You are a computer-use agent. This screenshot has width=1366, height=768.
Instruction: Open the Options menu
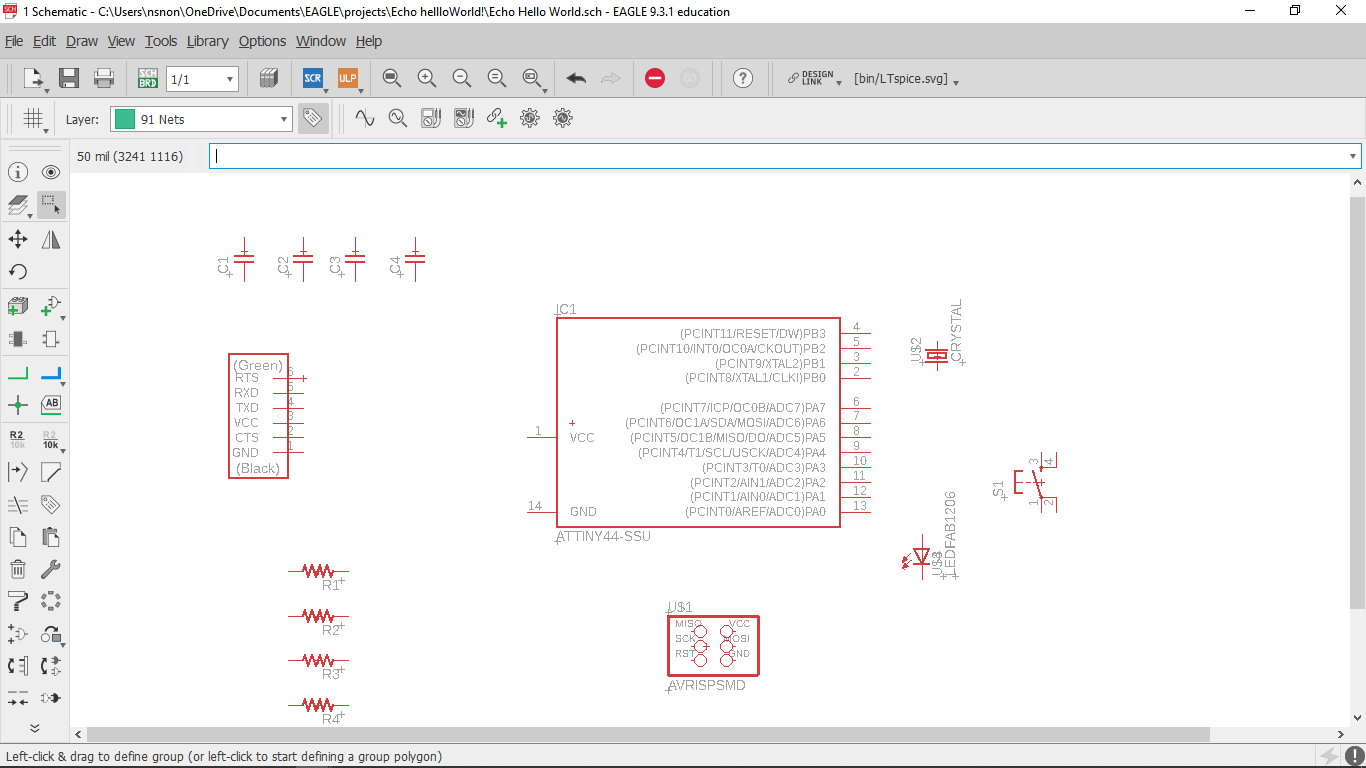[262, 41]
